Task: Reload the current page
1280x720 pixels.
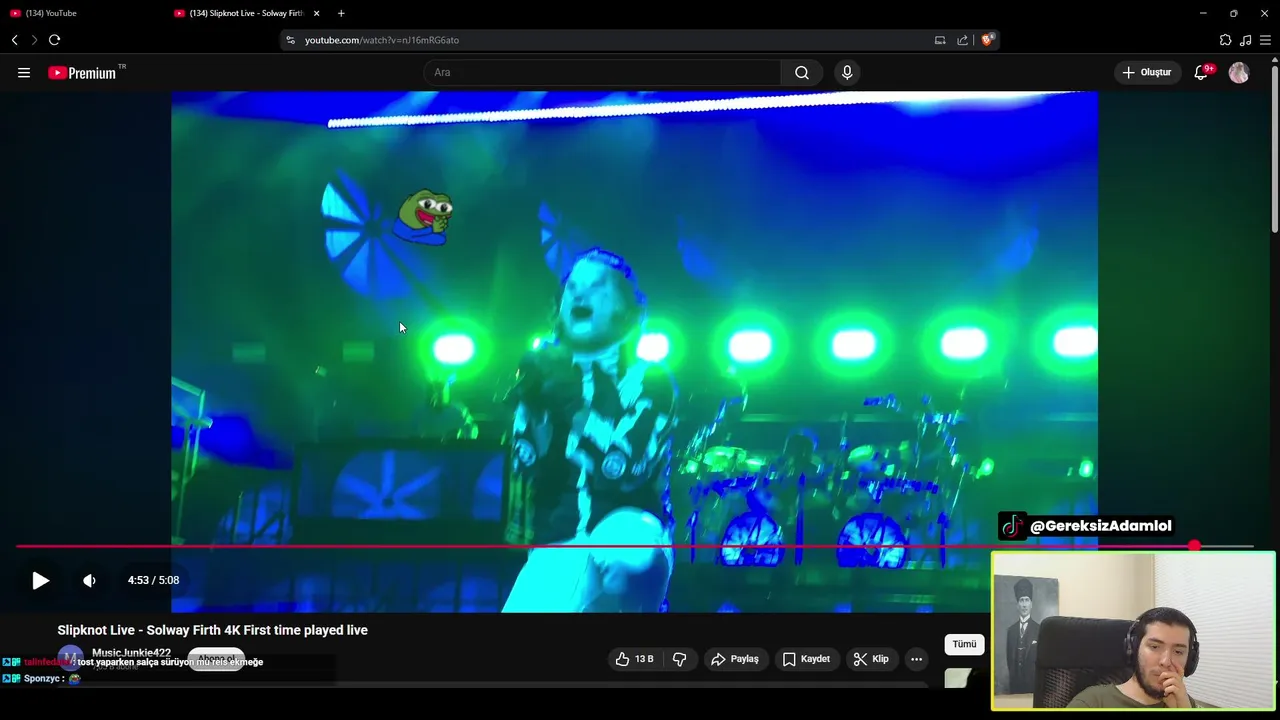Action: pos(54,40)
